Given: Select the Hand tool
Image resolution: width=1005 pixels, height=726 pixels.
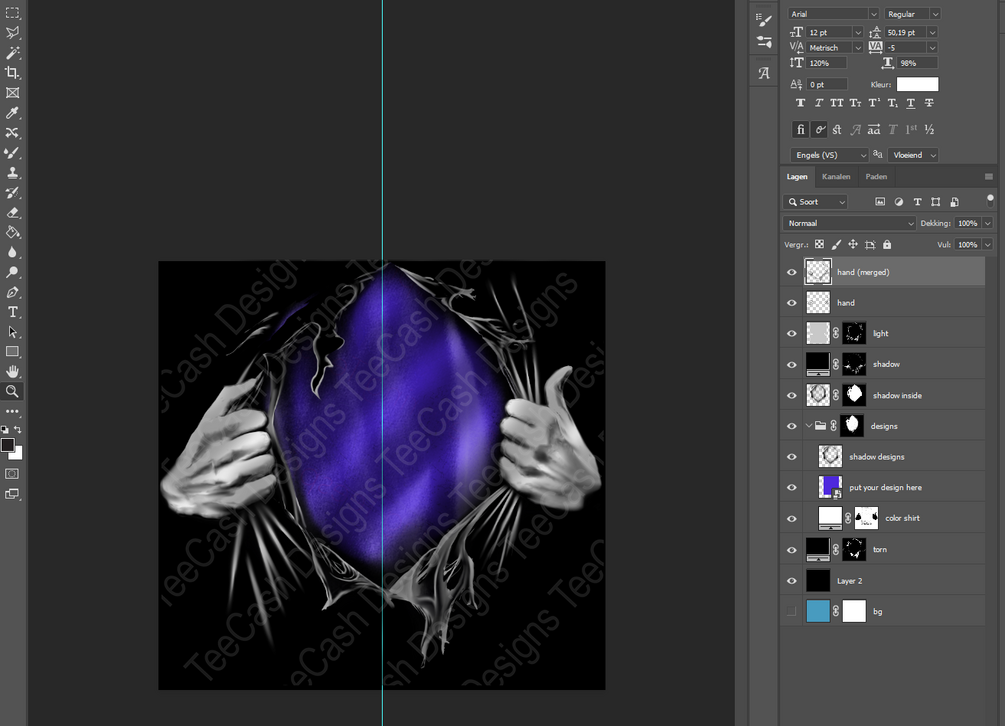Looking at the screenshot, I should click(x=12, y=371).
